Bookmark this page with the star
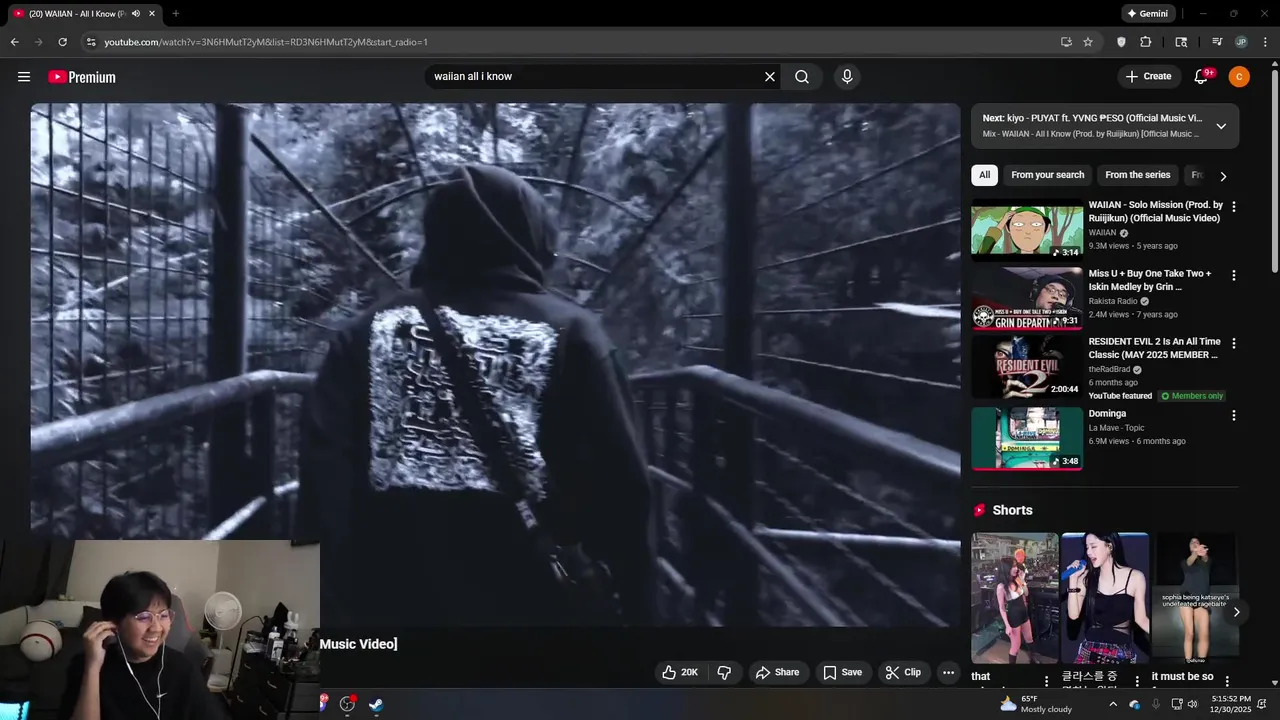This screenshot has height=720, width=1280. (x=1088, y=42)
